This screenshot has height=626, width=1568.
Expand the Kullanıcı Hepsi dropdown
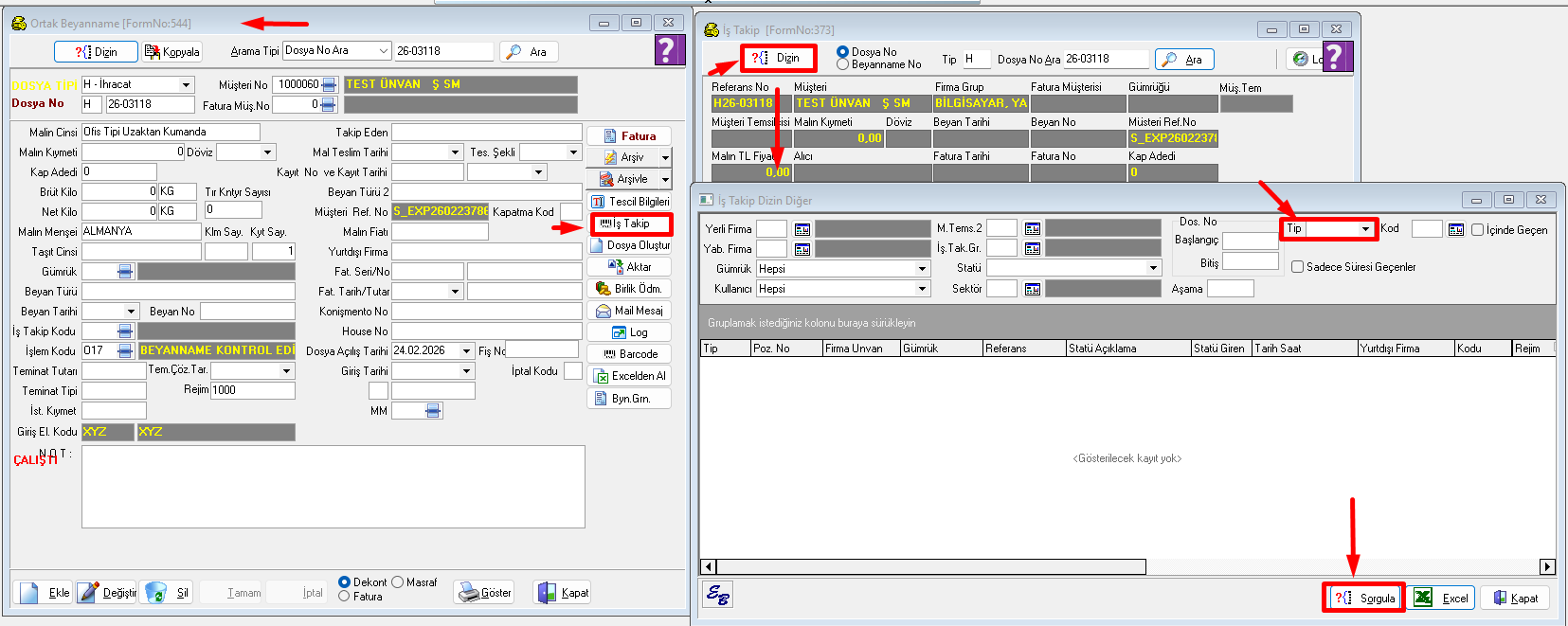click(922, 289)
